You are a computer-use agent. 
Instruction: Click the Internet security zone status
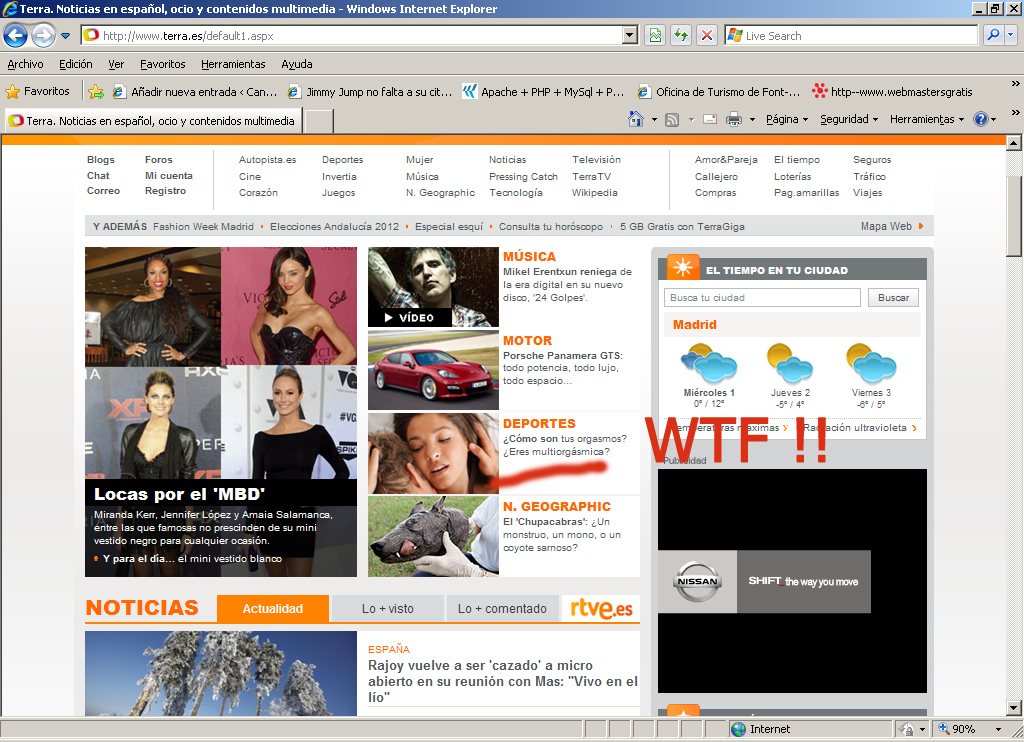click(761, 729)
